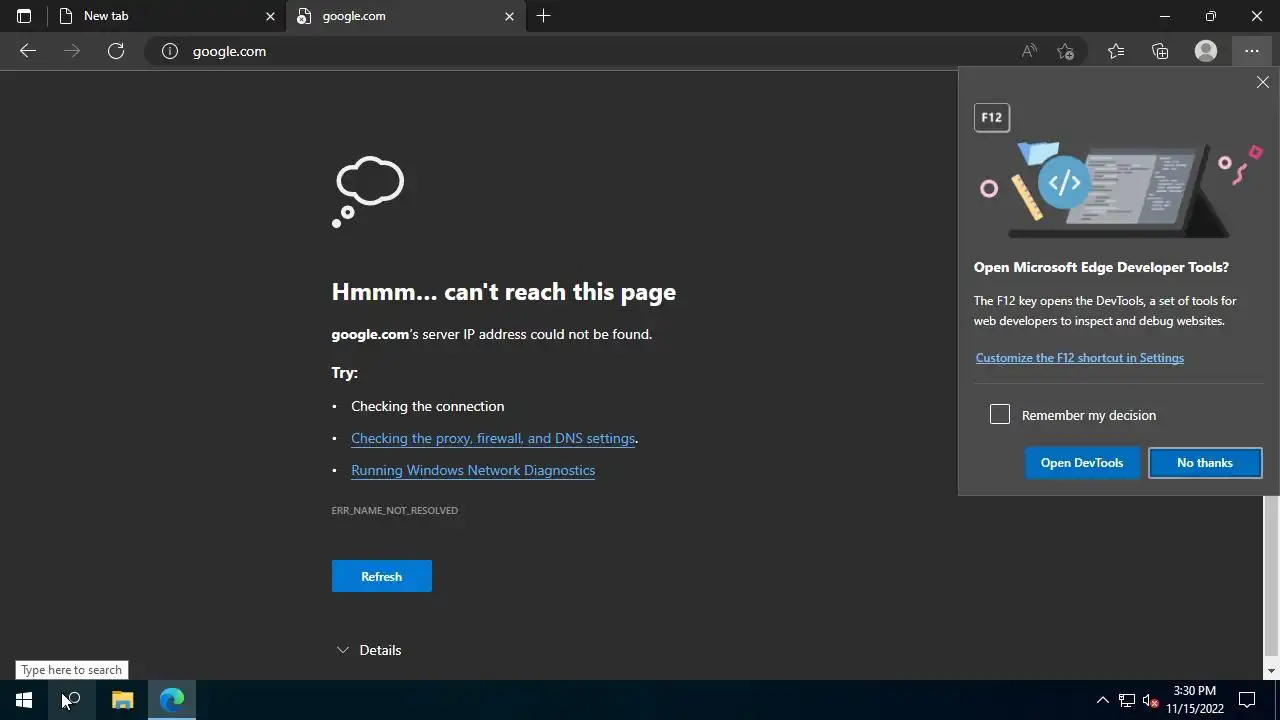Open Settings and more menu
Viewport: 1280px width, 720px height.
click(1252, 51)
